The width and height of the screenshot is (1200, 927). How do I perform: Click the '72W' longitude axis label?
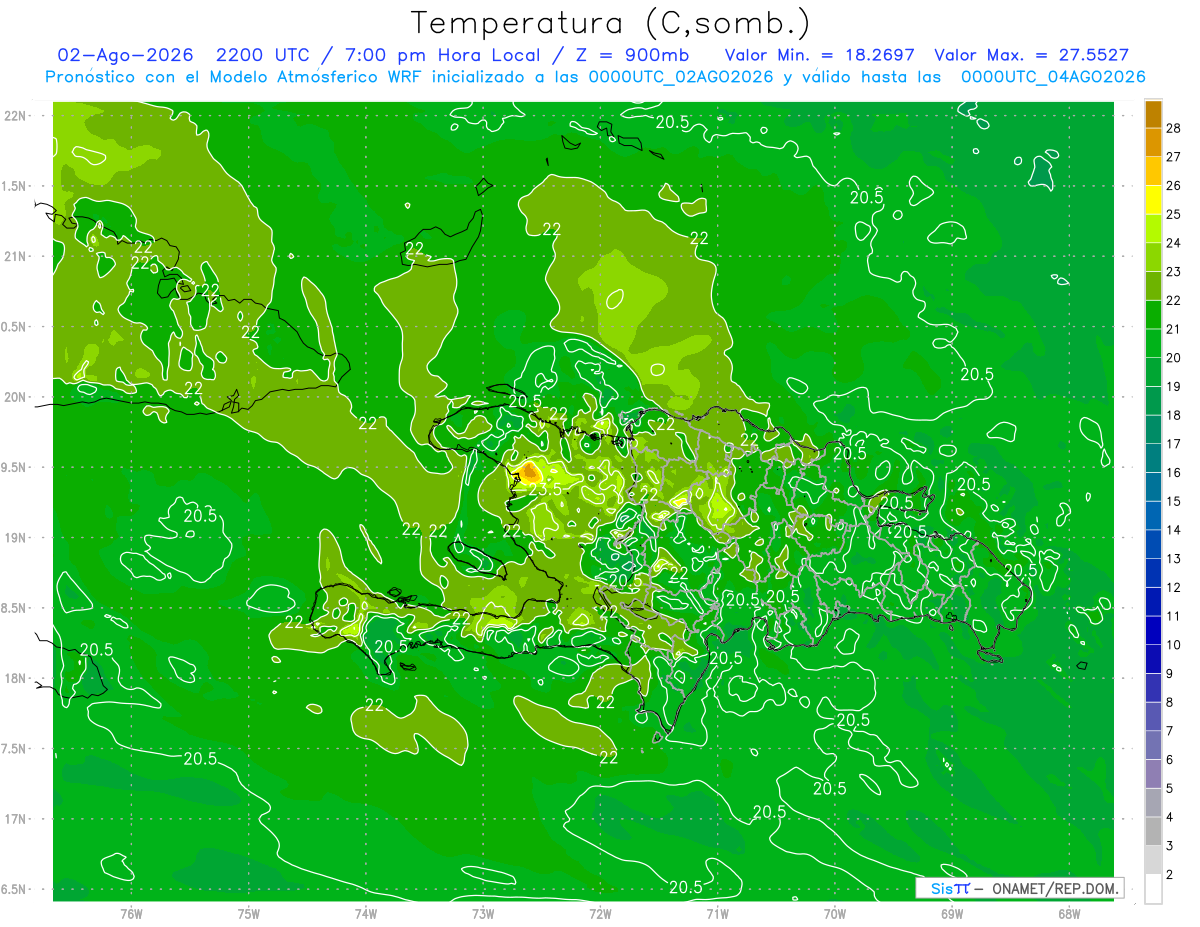pyautogui.click(x=600, y=914)
